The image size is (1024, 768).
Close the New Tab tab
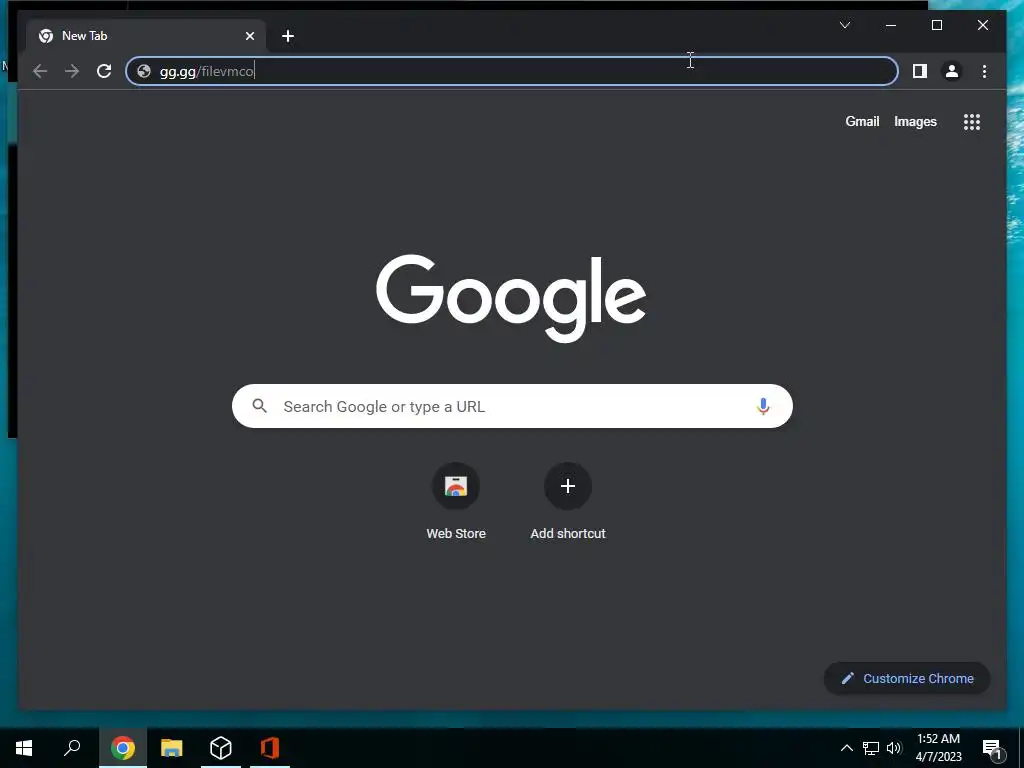point(249,36)
